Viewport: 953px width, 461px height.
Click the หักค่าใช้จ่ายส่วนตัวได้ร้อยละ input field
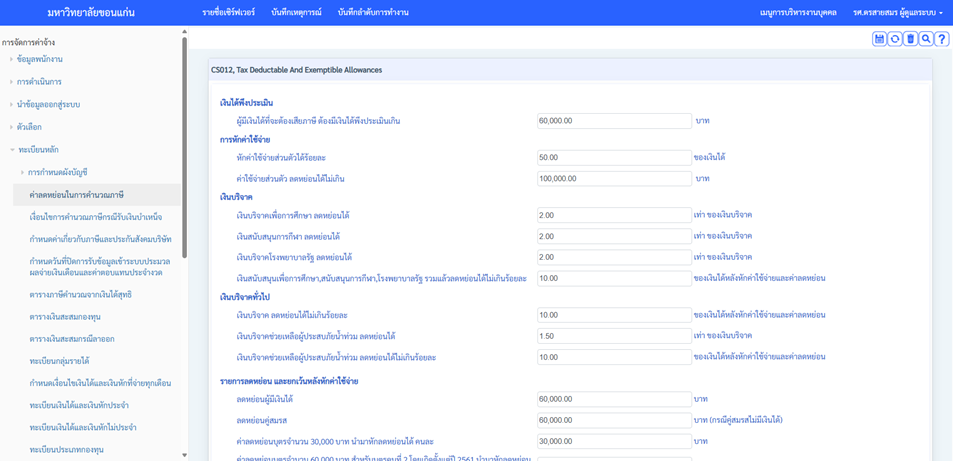[x=614, y=158]
